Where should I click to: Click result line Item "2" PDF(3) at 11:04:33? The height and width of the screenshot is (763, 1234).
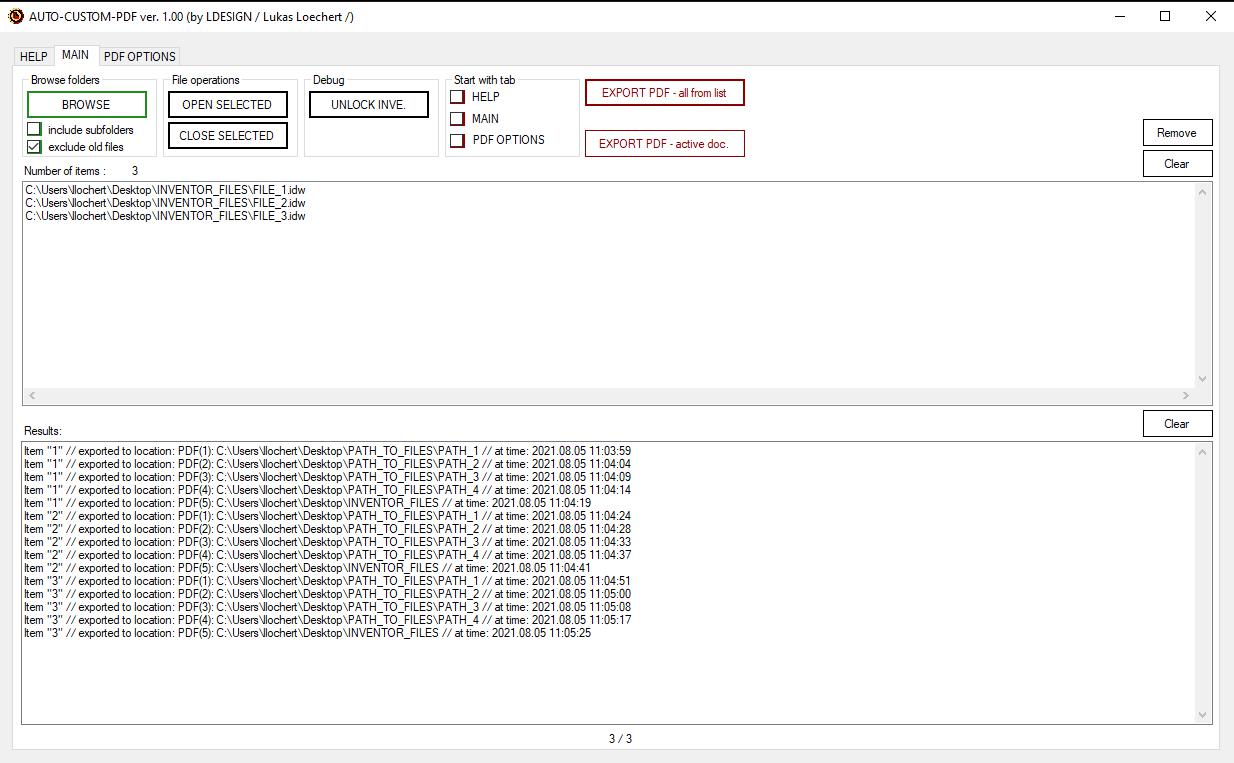tap(327, 542)
